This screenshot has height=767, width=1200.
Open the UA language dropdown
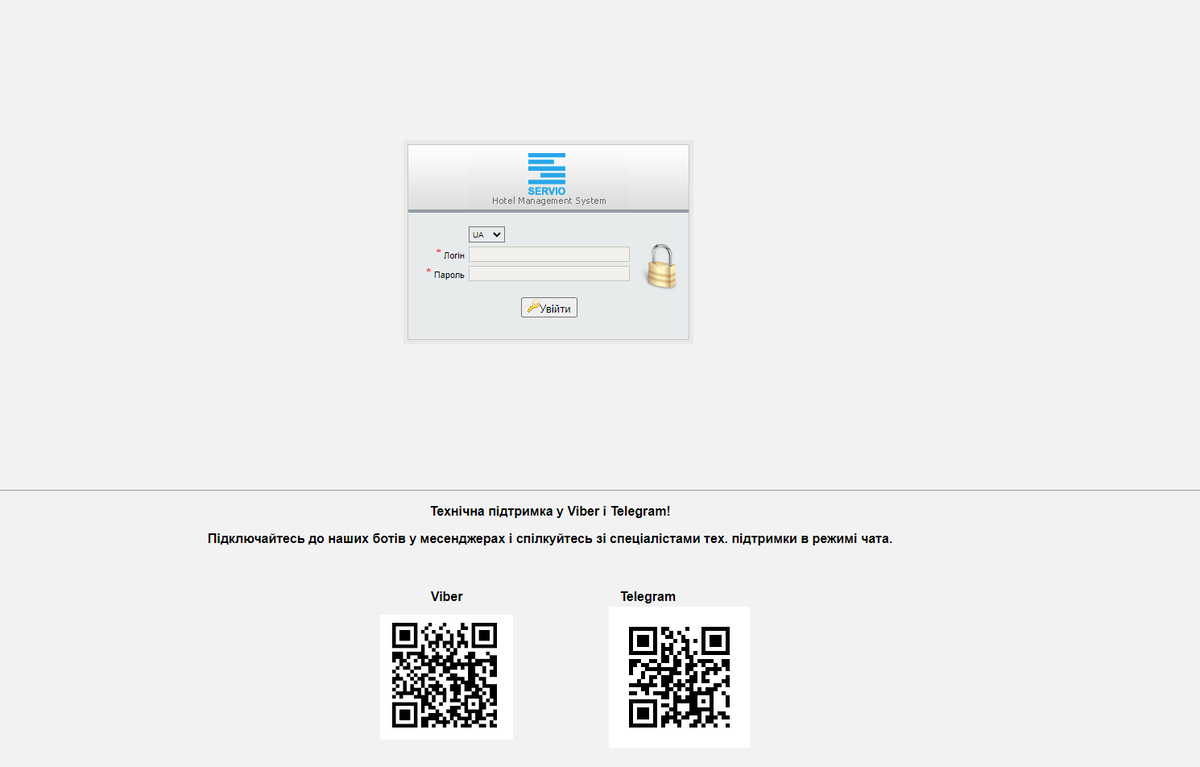(x=486, y=234)
